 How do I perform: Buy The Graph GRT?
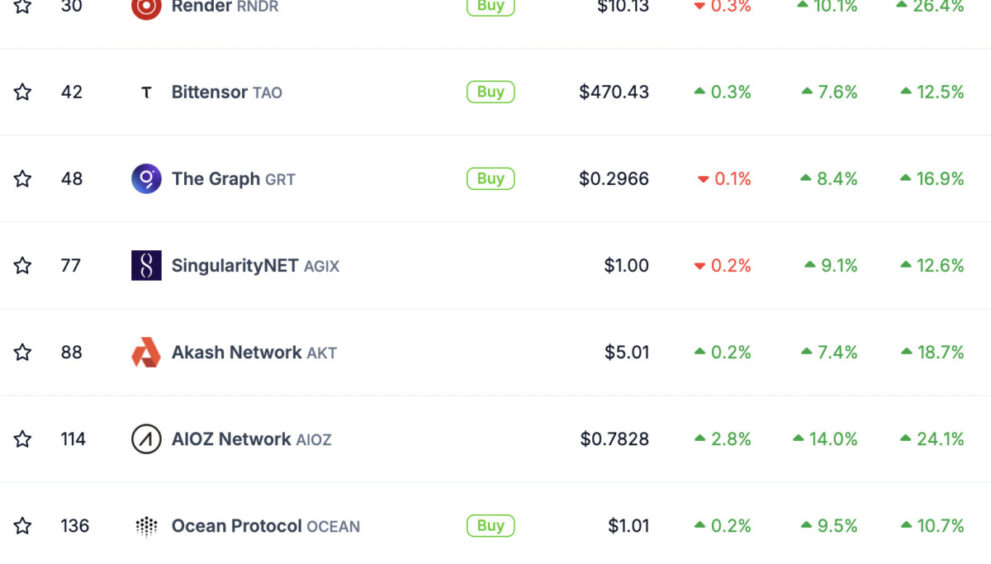[490, 179]
